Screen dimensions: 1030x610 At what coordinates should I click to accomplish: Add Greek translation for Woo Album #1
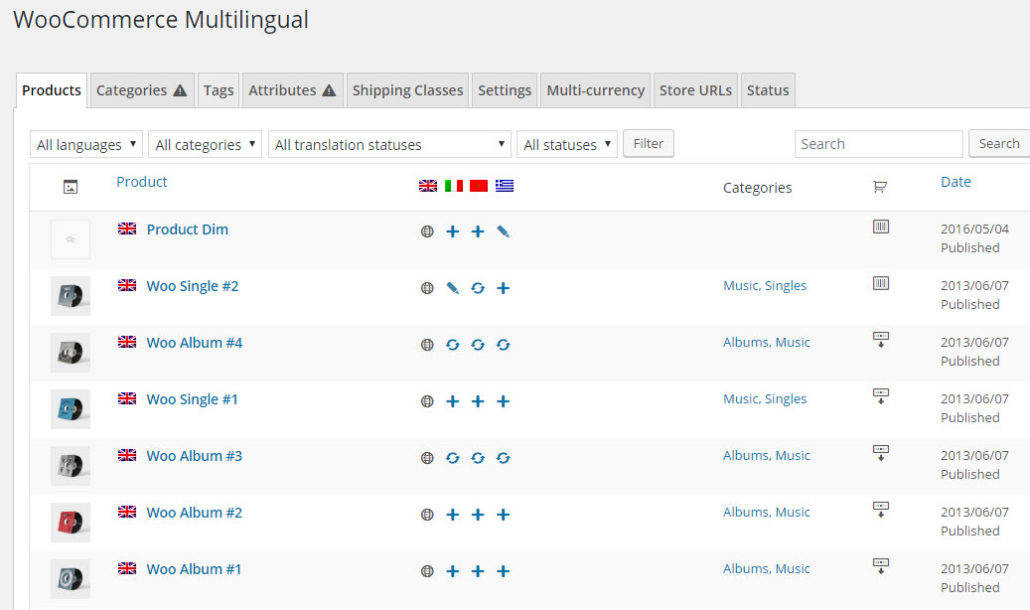pyautogui.click(x=503, y=571)
